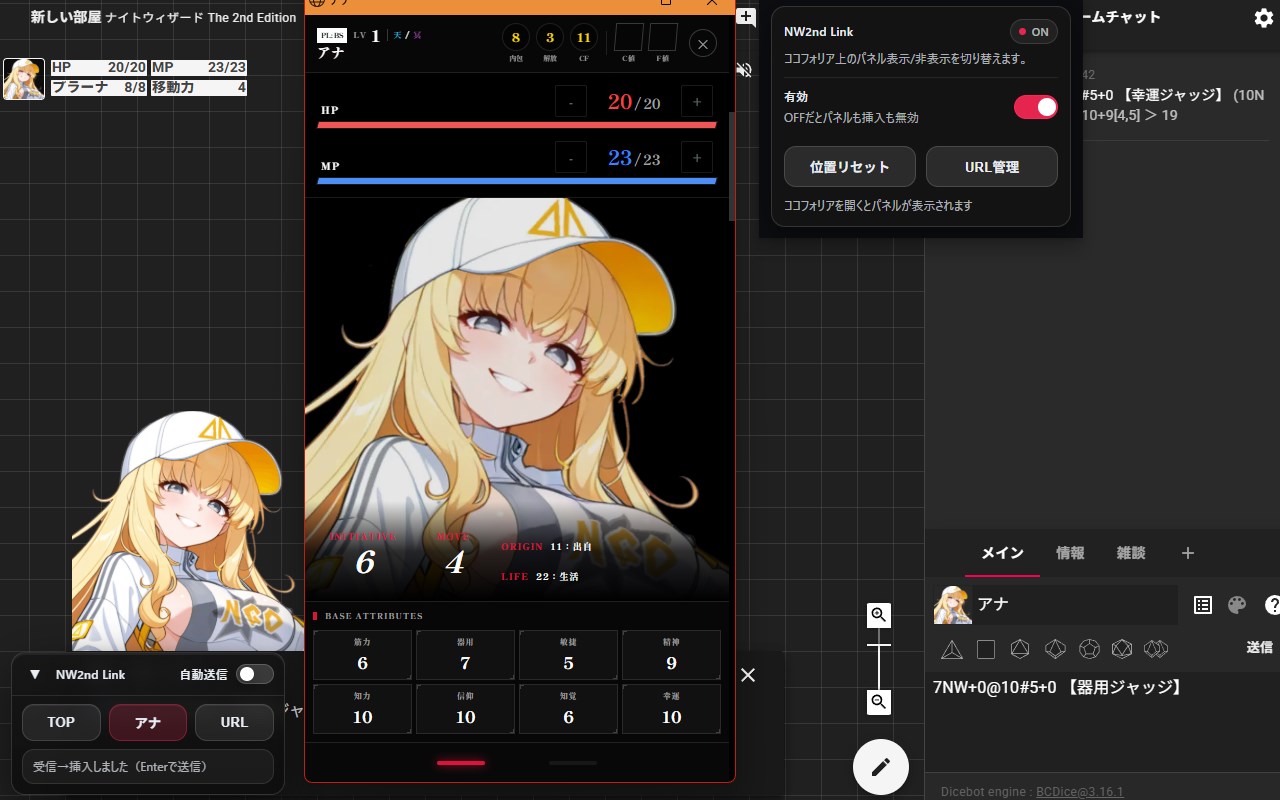This screenshot has height=800, width=1280.
Task: Click the NW2nd Link status message field
Action: pyautogui.click(x=148, y=767)
